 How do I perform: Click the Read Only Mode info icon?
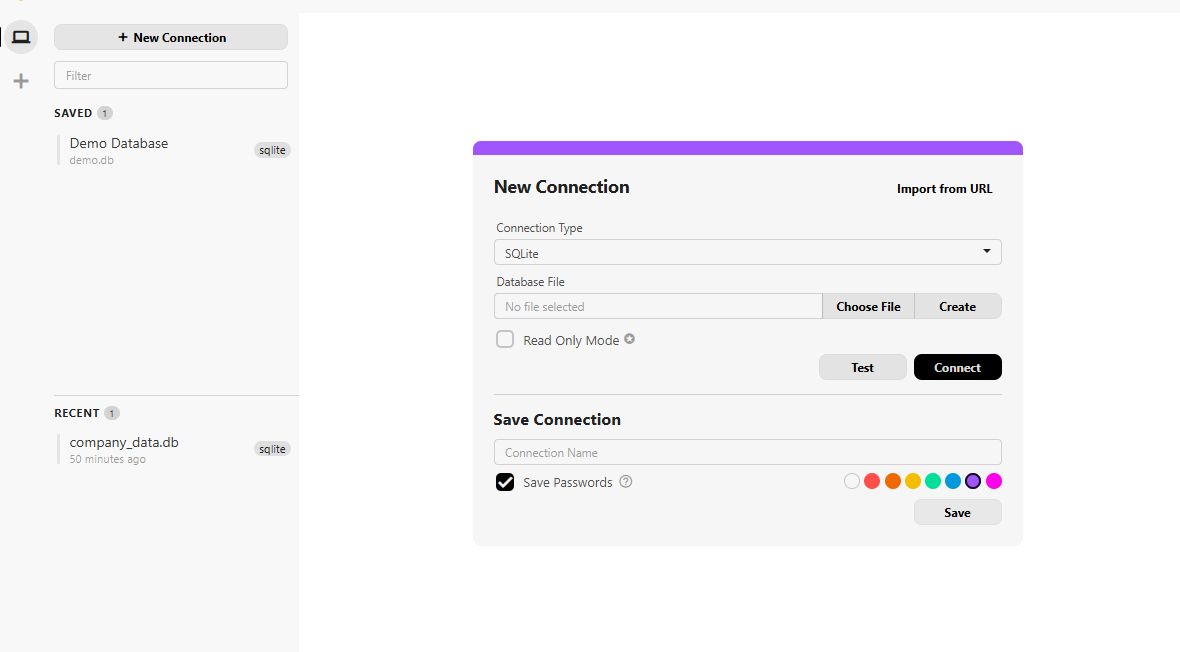coord(630,339)
